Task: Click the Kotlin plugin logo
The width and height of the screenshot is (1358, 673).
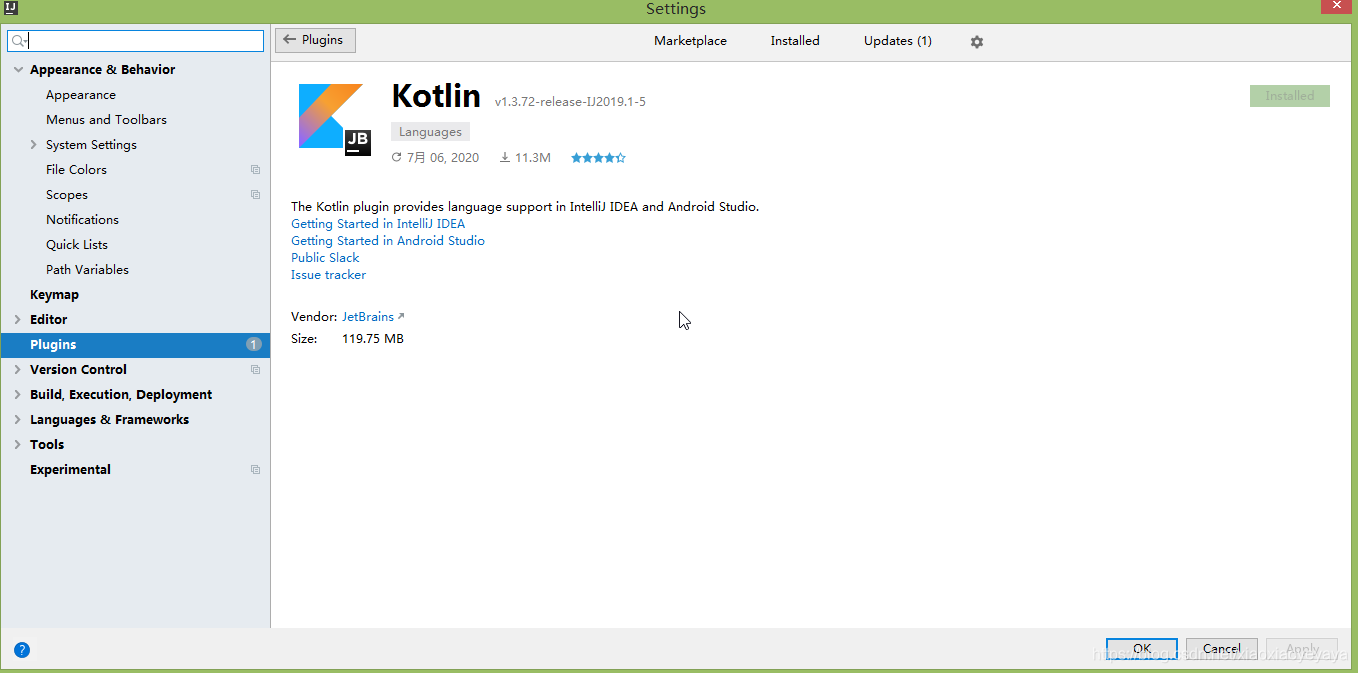Action: pyautogui.click(x=334, y=119)
